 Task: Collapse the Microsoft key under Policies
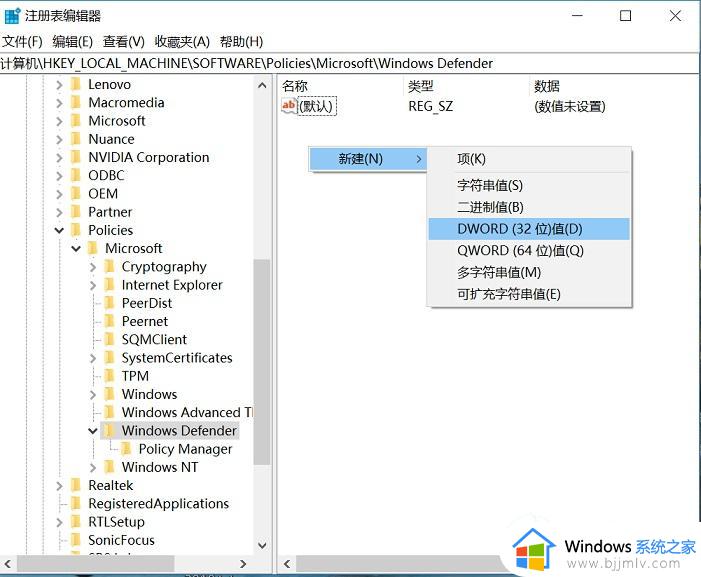point(76,248)
